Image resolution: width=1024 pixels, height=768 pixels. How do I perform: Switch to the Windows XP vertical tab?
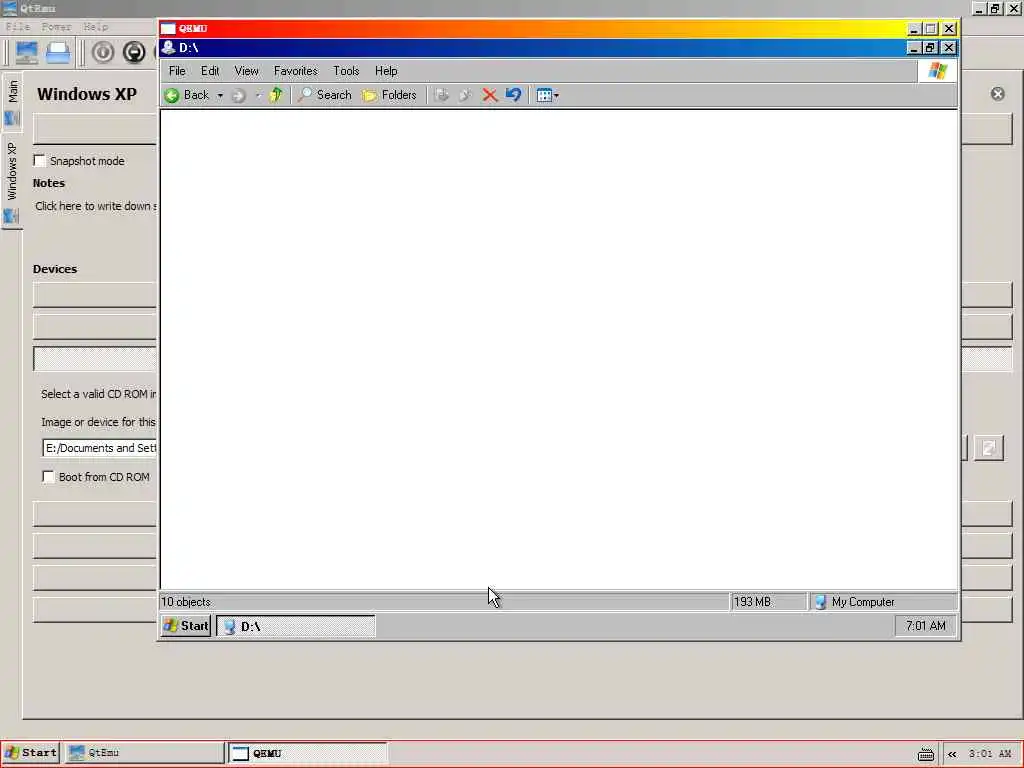coord(11,182)
